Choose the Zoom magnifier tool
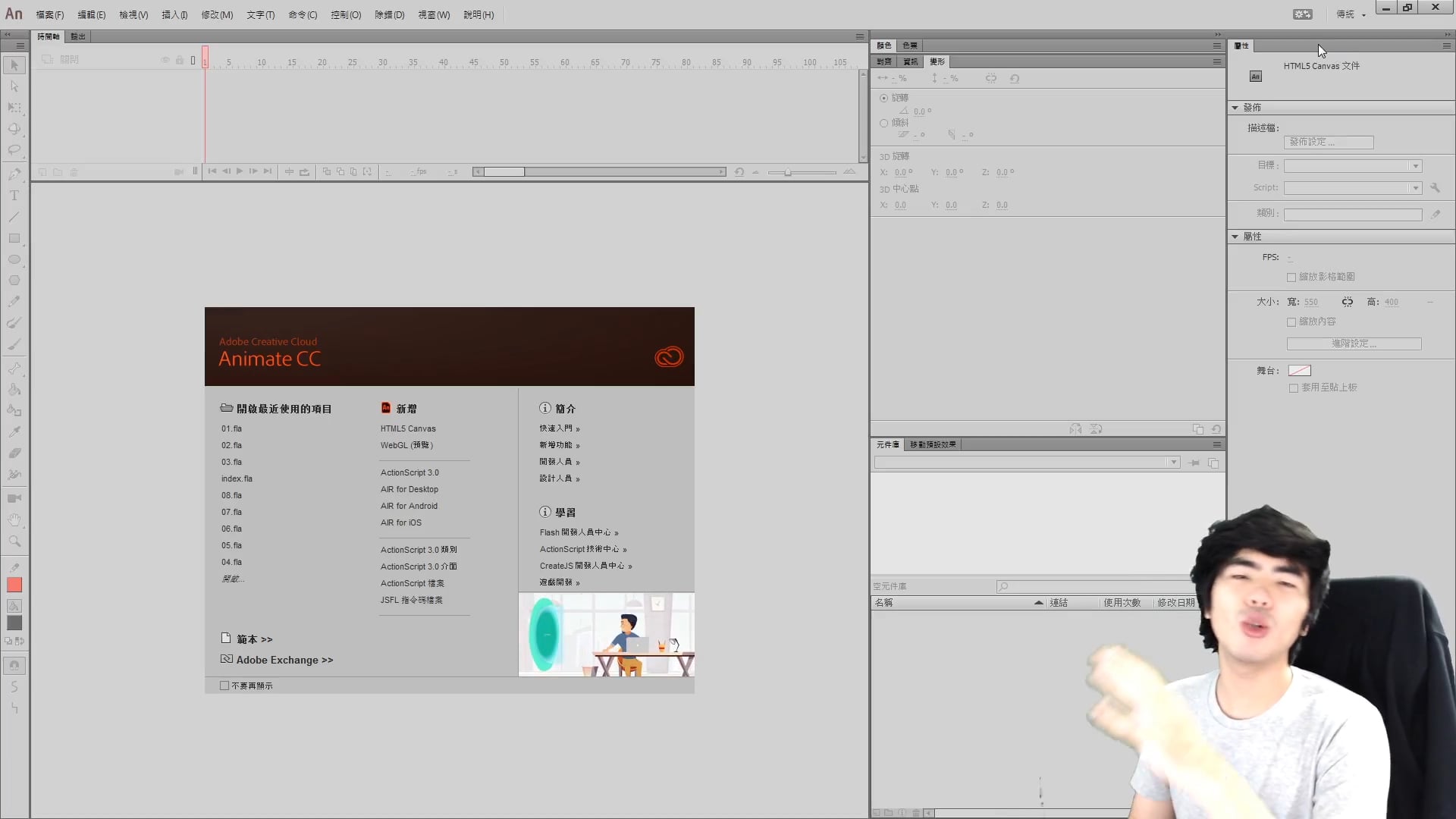This screenshot has width=1456, height=819. 14,541
